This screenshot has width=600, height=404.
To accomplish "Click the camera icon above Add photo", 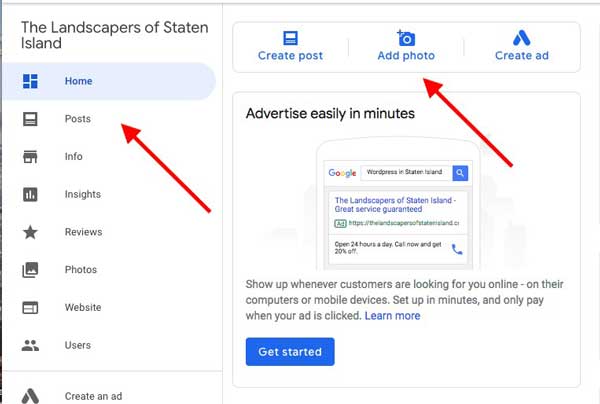I will point(406,38).
